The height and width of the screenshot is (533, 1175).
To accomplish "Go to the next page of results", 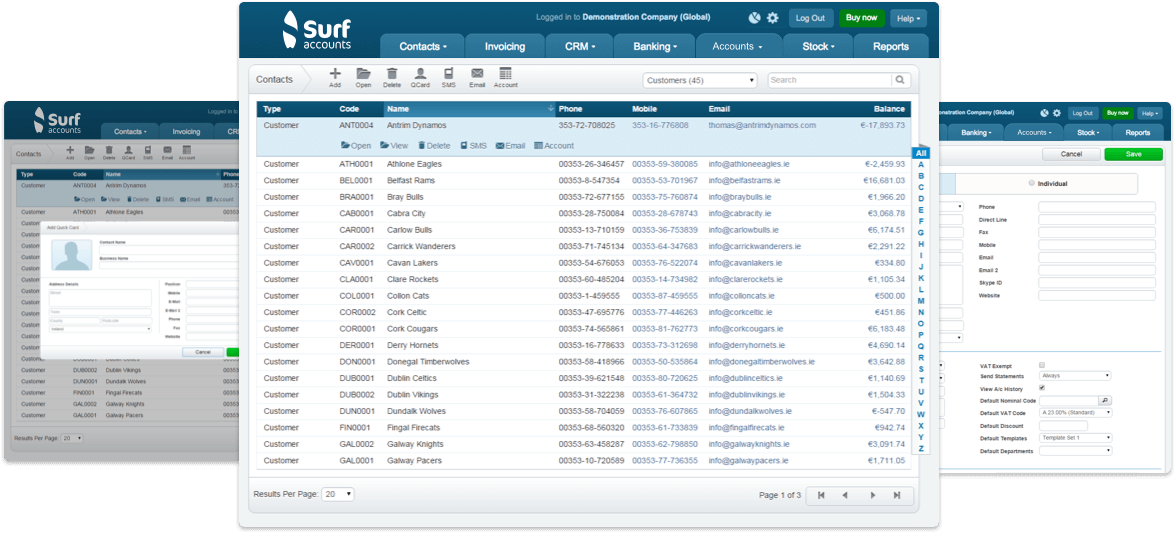I will coord(872,496).
